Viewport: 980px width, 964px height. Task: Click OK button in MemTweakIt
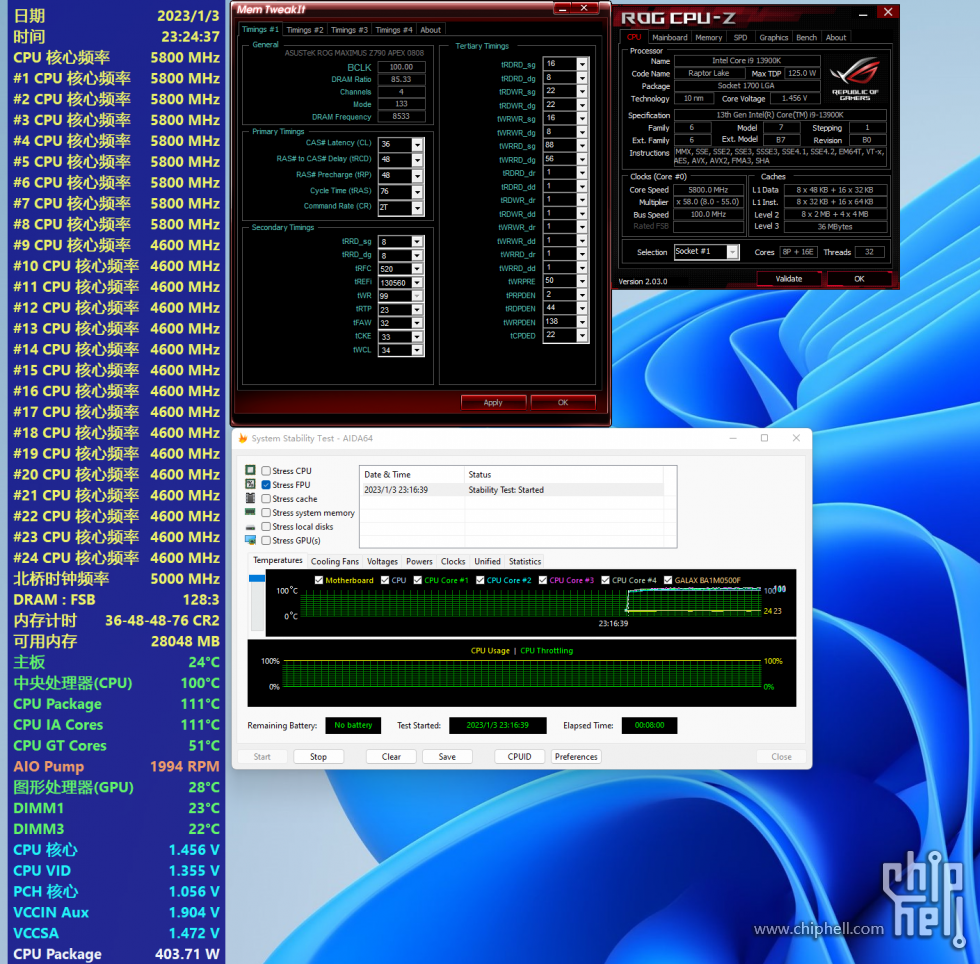pyautogui.click(x=563, y=403)
